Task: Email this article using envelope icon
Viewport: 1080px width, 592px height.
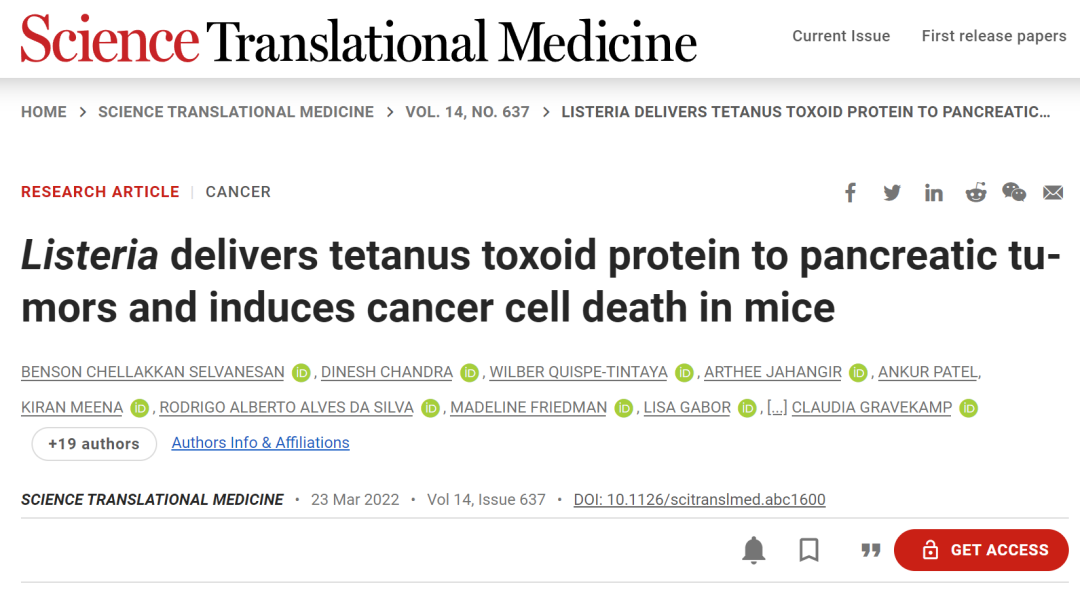Action: point(1053,192)
